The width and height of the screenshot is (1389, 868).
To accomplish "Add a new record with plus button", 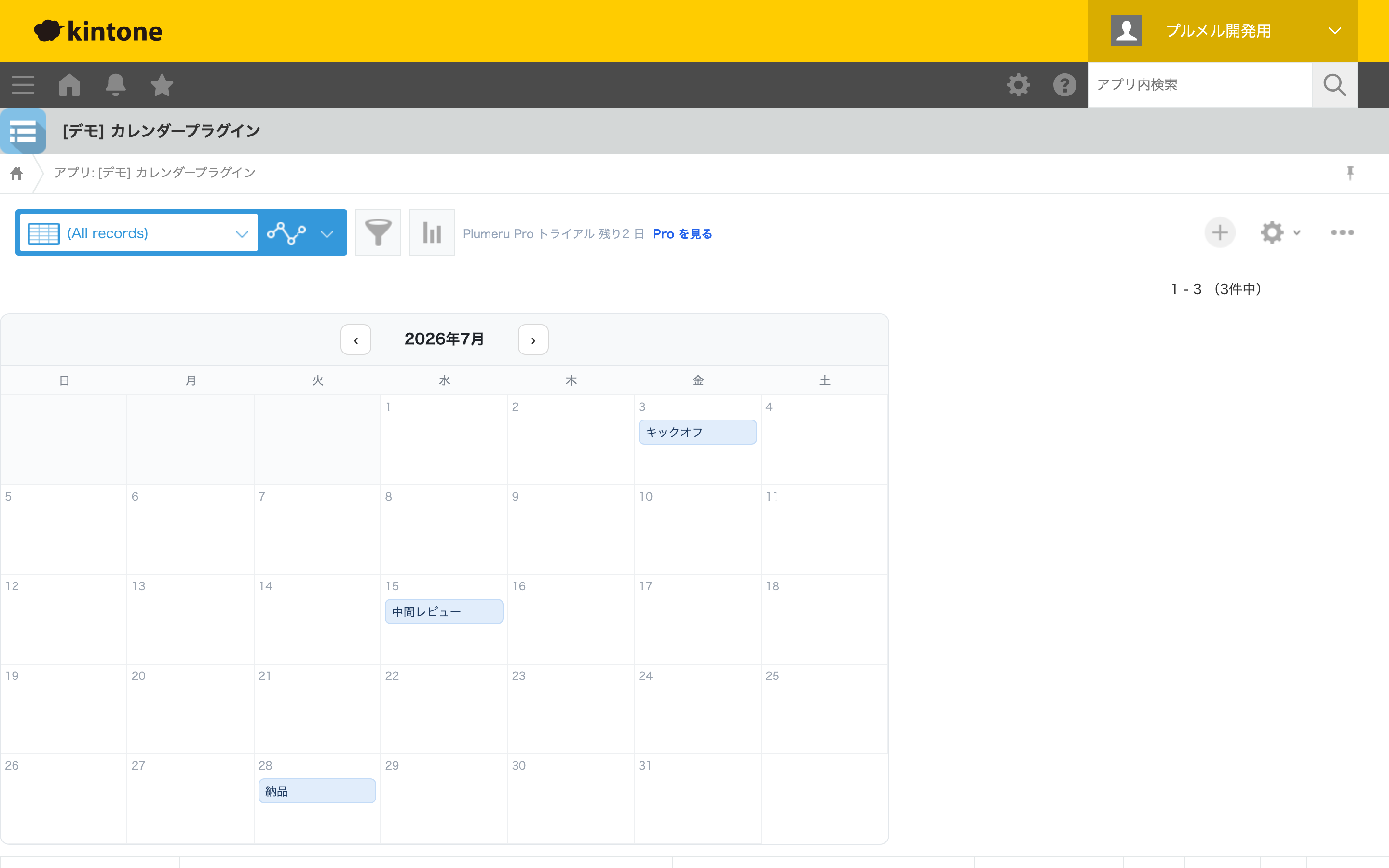I will click(x=1220, y=233).
